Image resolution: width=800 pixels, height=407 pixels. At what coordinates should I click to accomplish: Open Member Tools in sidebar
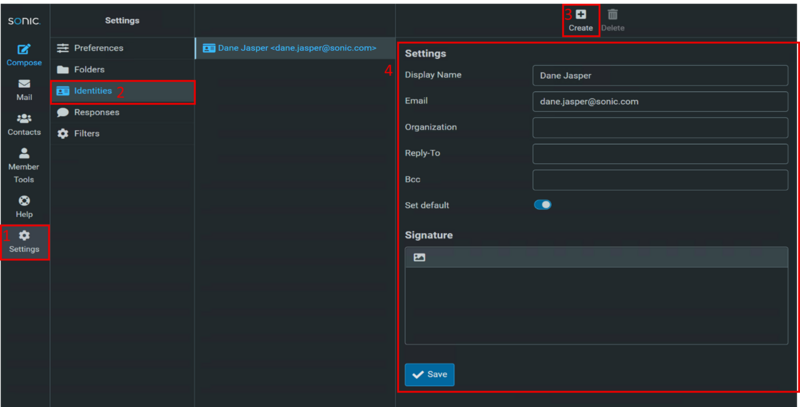pyautogui.click(x=24, y=155)
